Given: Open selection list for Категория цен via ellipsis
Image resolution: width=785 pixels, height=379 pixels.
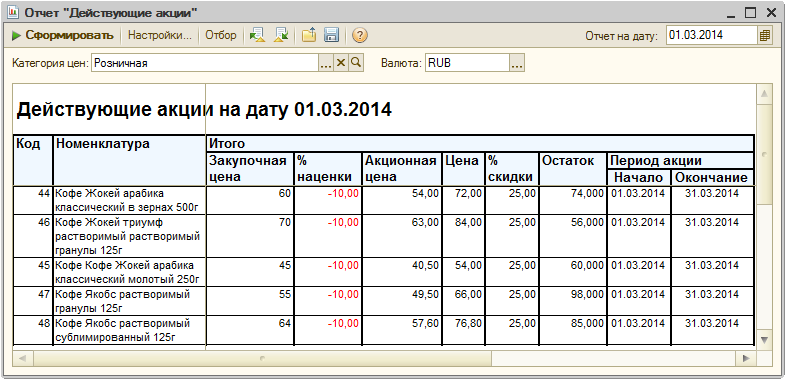Looking at the screenshot, I should [x=325, y=63].
